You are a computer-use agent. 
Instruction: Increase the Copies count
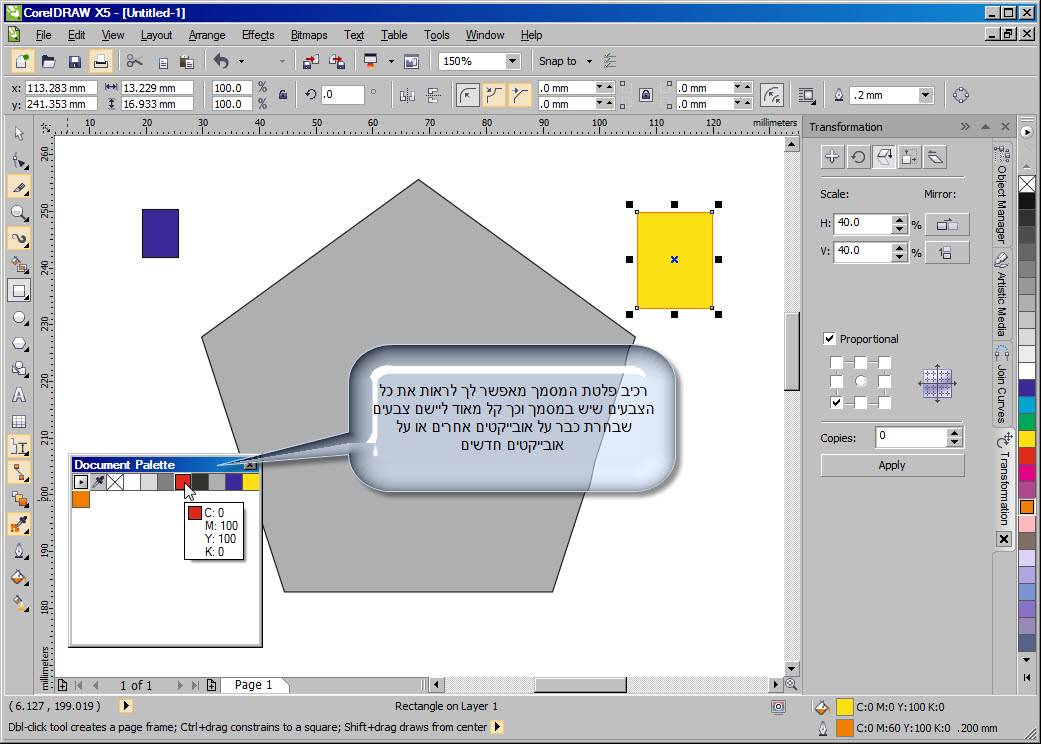(x=954, y=432)
